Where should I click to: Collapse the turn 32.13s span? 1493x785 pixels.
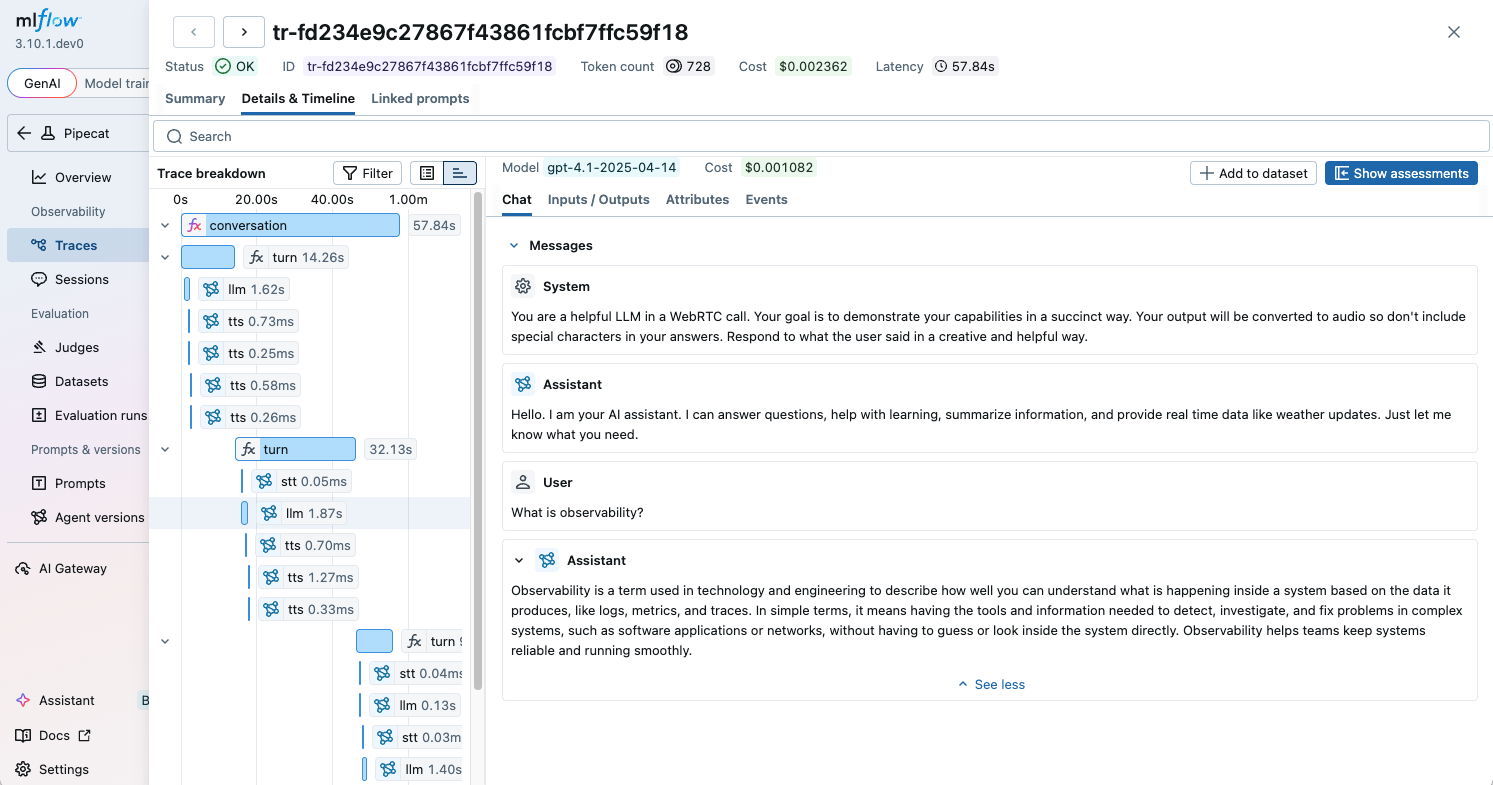[165, 449]
